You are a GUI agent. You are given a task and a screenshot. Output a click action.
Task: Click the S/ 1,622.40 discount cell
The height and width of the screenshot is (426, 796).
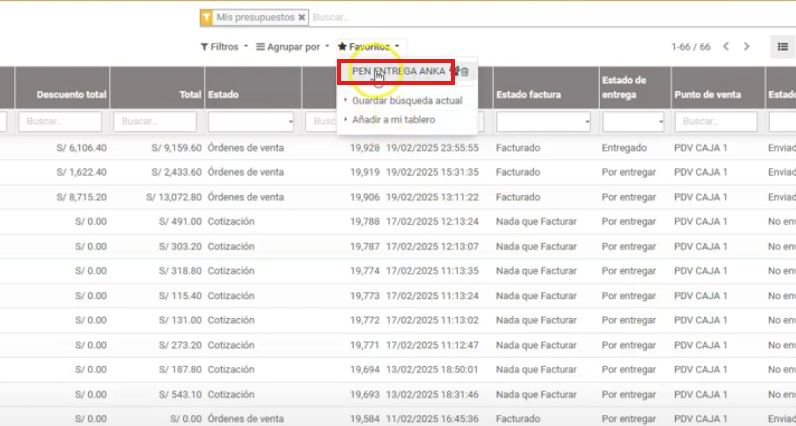[x=82, y=172]
